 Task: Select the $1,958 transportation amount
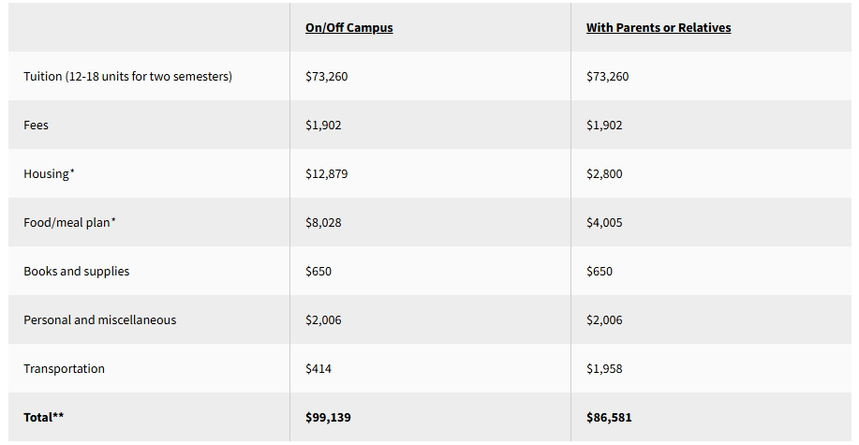(604, 369)
